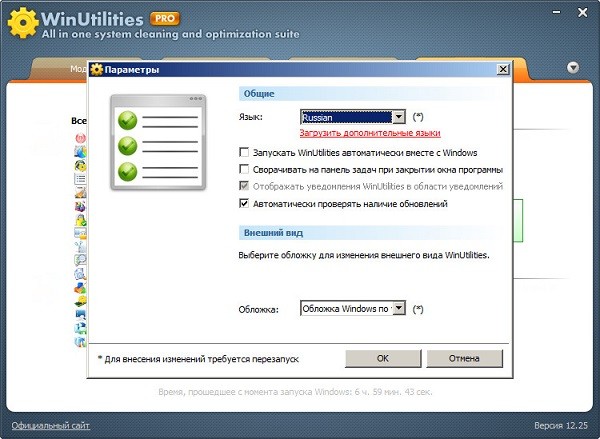Close the Параметры dialog with the X
This screenshot has width=600, height=439.
[x=503, y=70]
